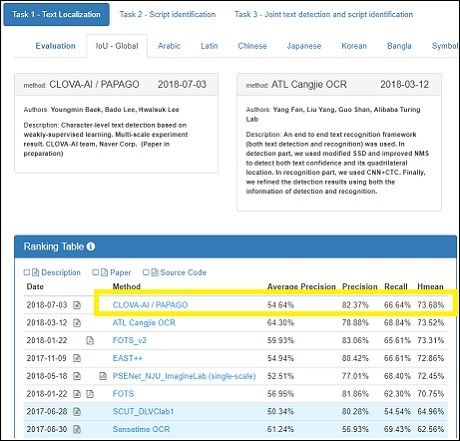Tick the Source Code checkbox

coord(146,272)
